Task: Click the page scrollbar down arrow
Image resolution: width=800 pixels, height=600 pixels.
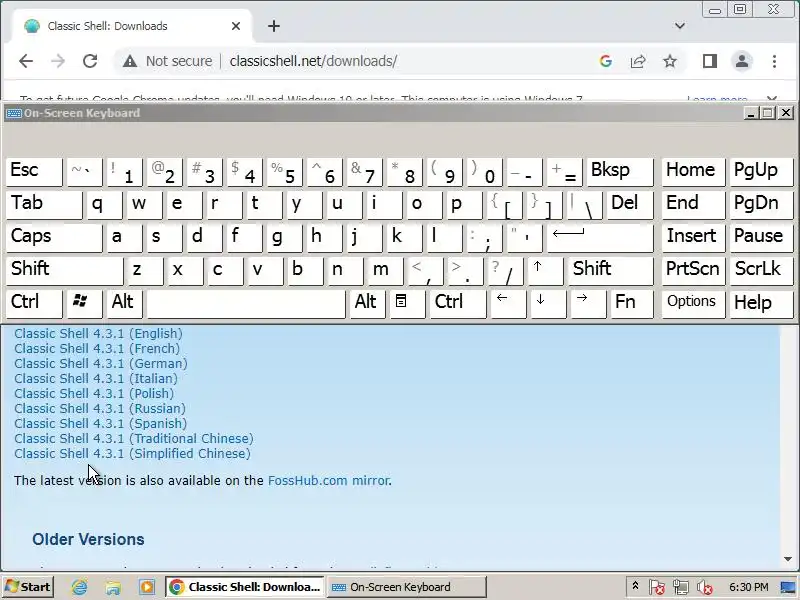Action: 788,559
